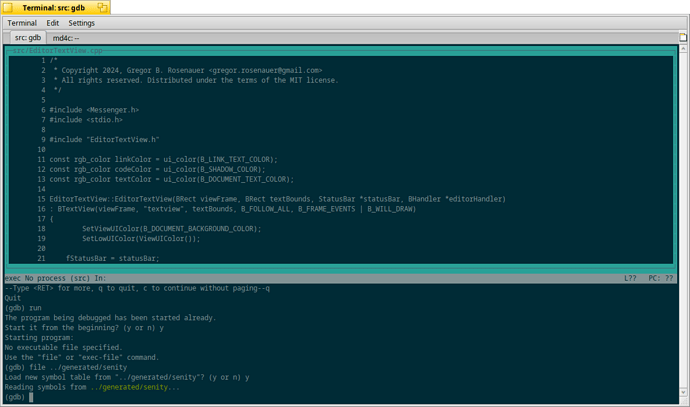The height and width of the screenshot is (407, 690).
Task: Open the Settings menu
Action: pos(81,23)
